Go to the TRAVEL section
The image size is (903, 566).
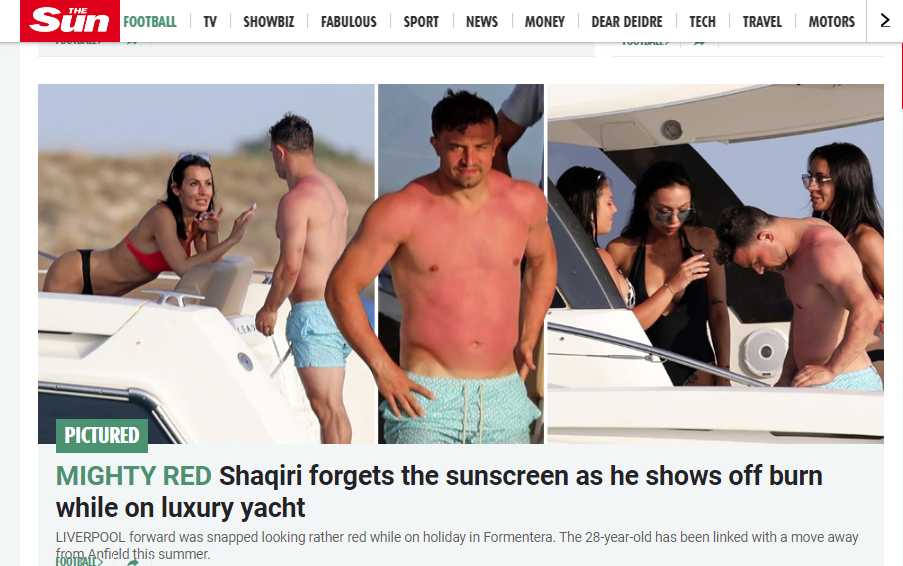point(762,22)
